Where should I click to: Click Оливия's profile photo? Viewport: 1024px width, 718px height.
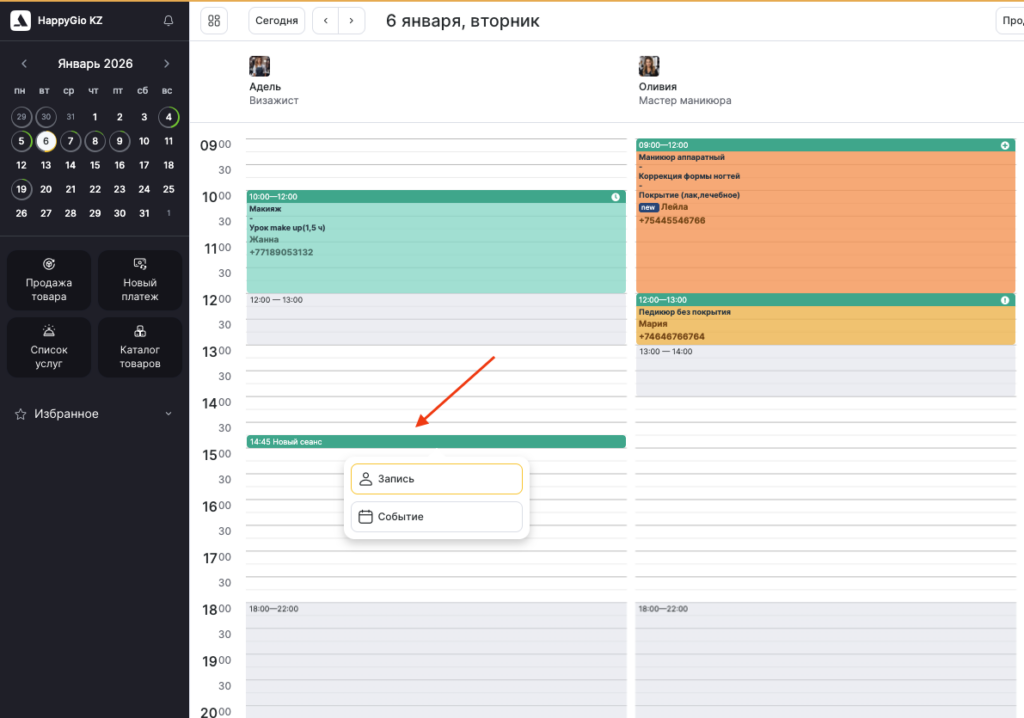(x=649, y=67)
